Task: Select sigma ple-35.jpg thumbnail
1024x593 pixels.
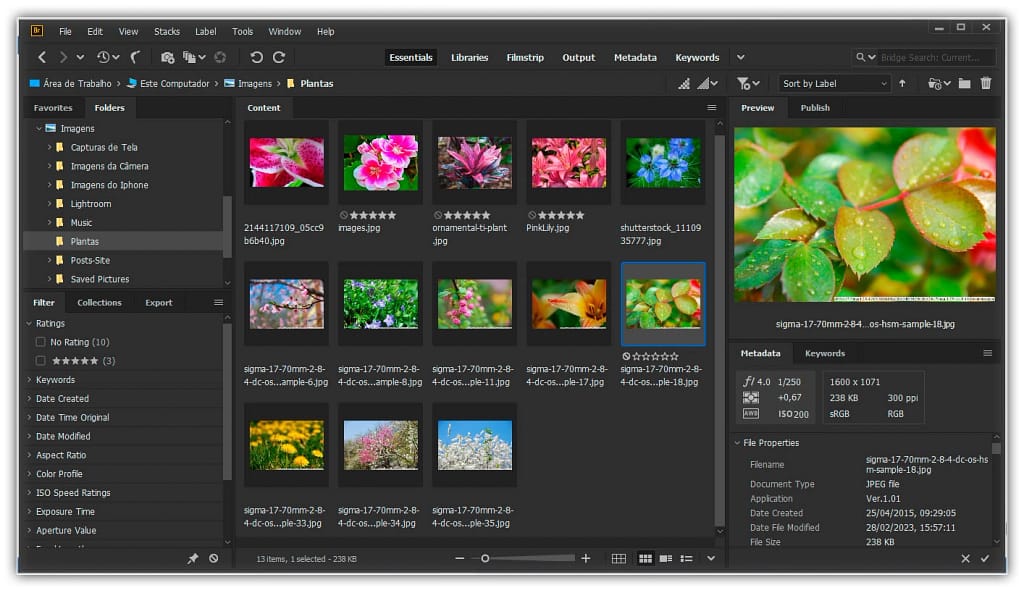Action: tap(475, 445)
